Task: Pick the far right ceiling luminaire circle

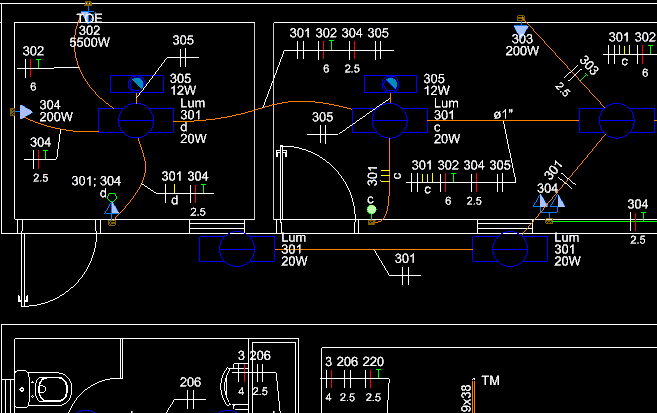Action: pos(616,121)
